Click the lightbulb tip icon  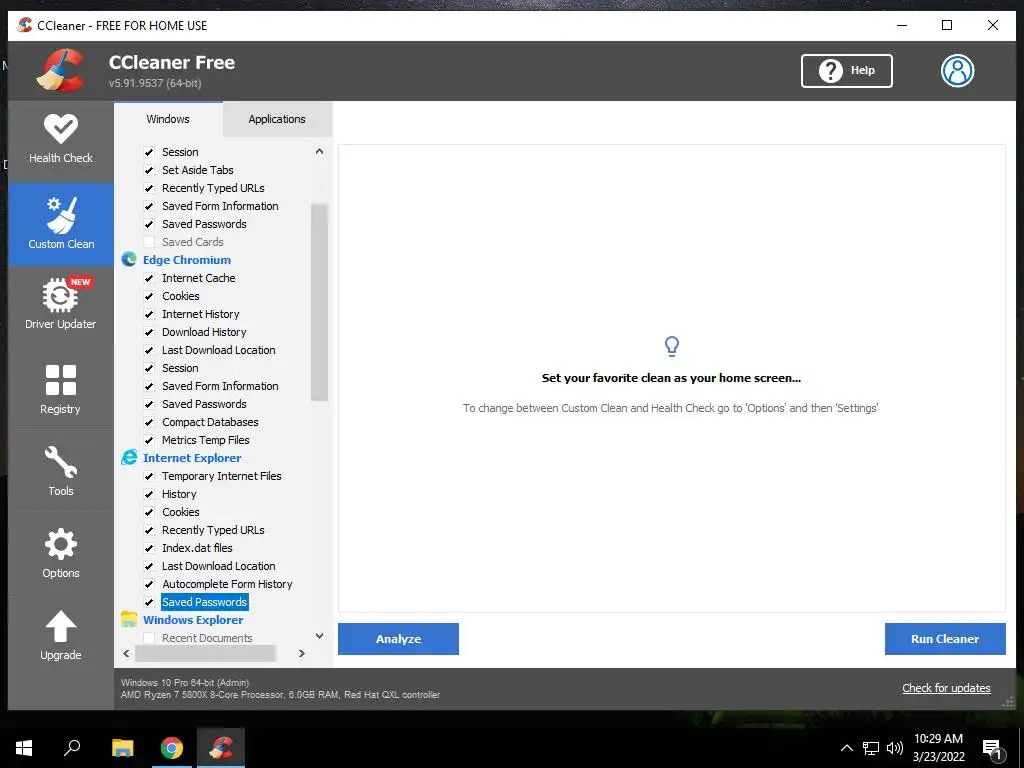tap(671, 346)
